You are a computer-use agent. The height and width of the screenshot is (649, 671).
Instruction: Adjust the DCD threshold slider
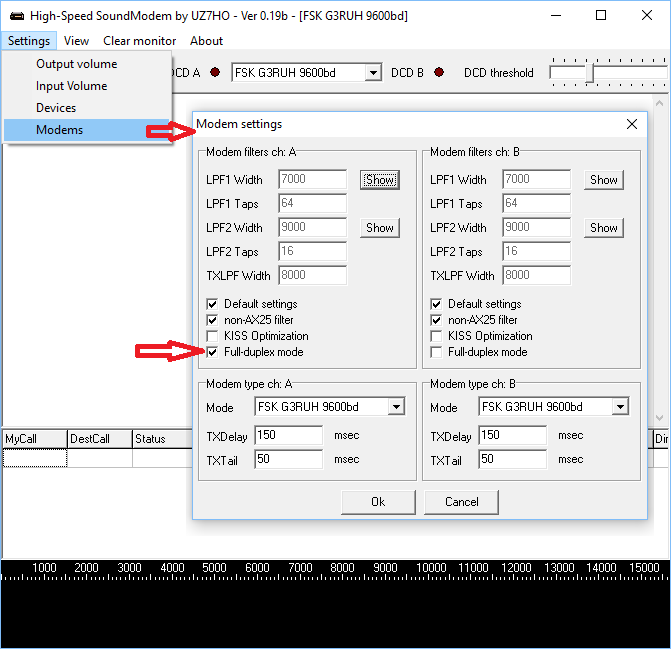(590, 73)
